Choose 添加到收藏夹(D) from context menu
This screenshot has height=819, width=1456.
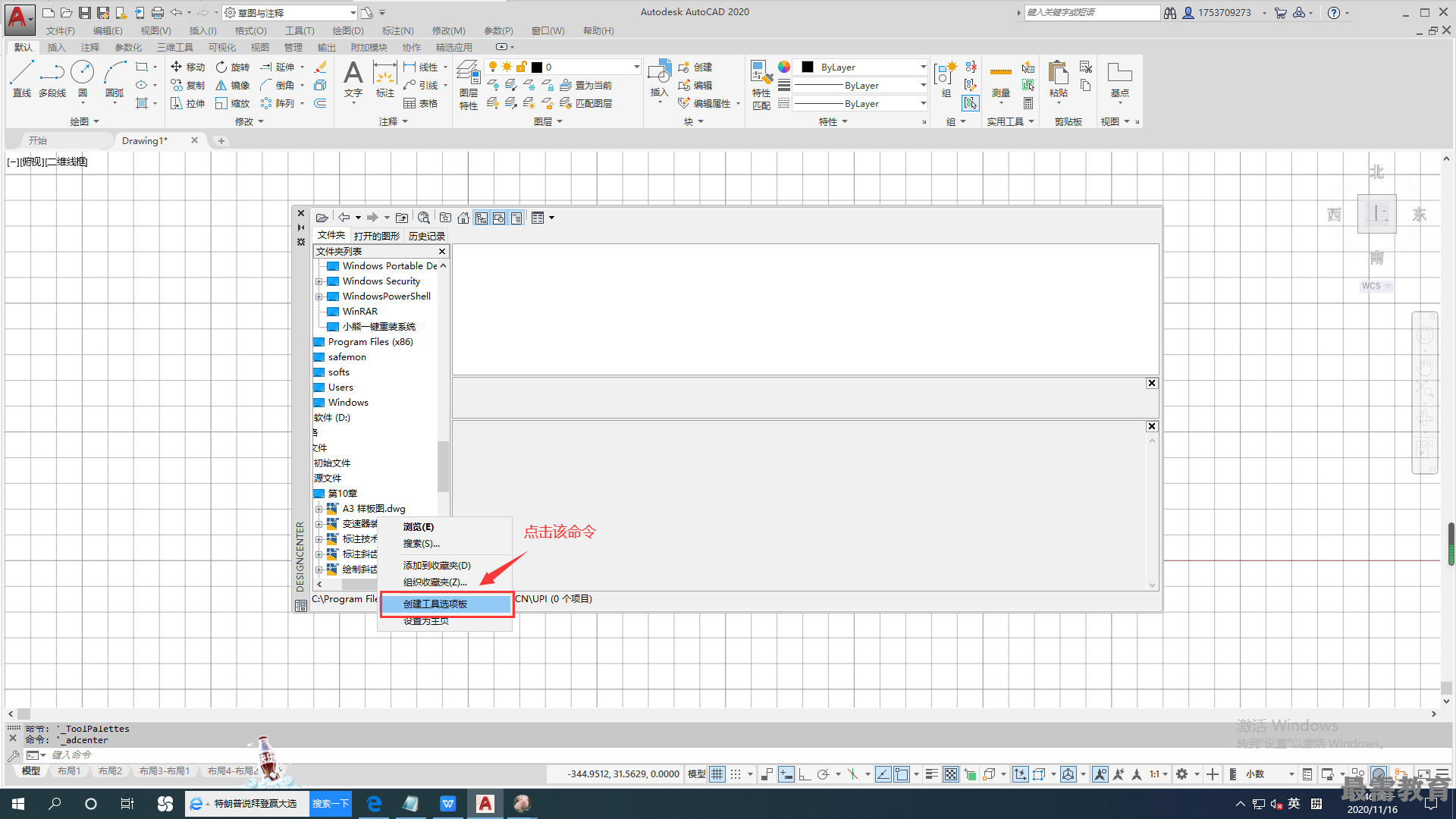[x=437, y=565]
